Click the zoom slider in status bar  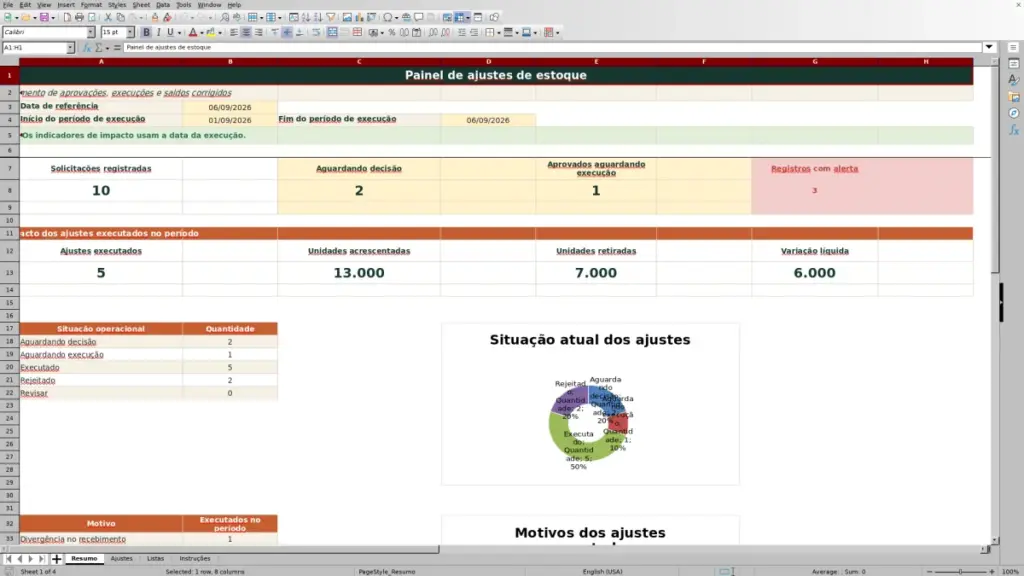pyautogui.click(x=960, y=572)
